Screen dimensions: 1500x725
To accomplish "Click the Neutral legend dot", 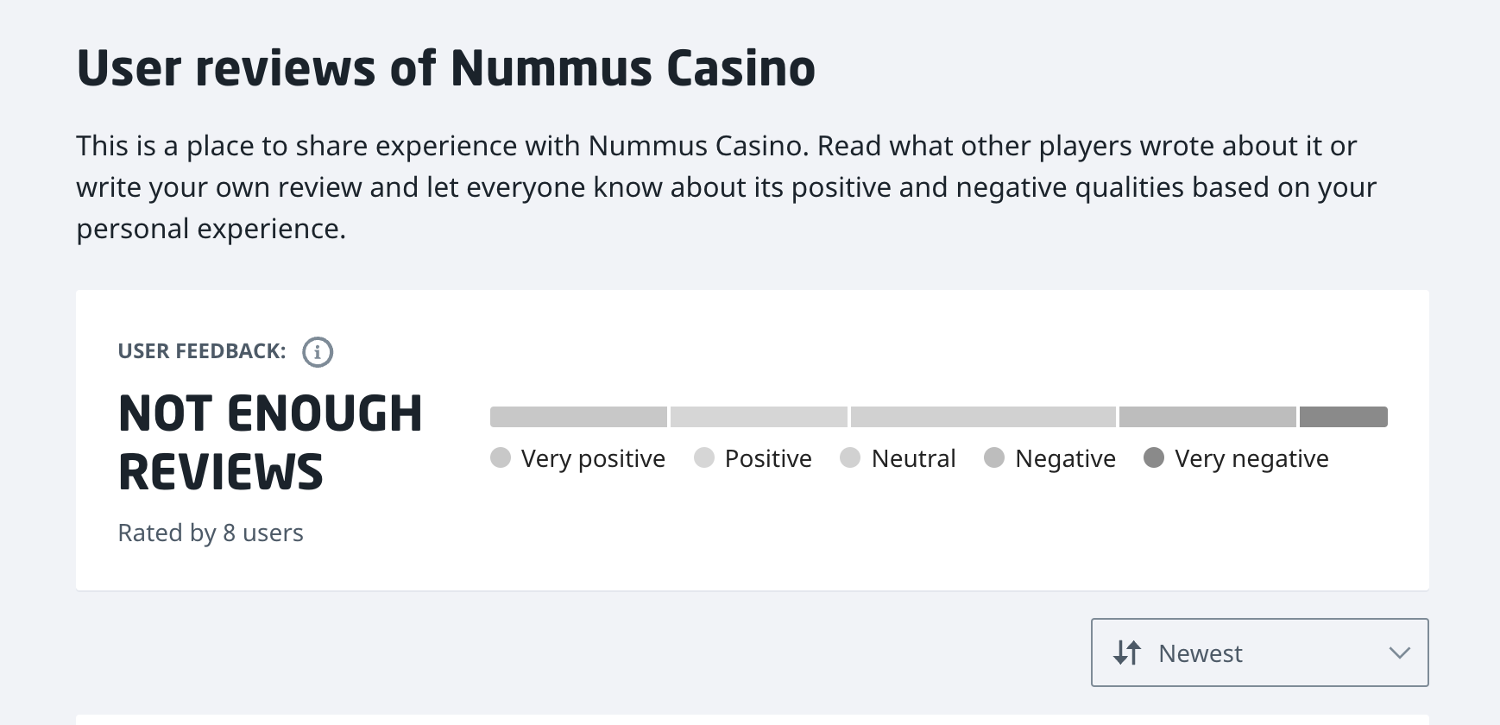I will (851, 459).
